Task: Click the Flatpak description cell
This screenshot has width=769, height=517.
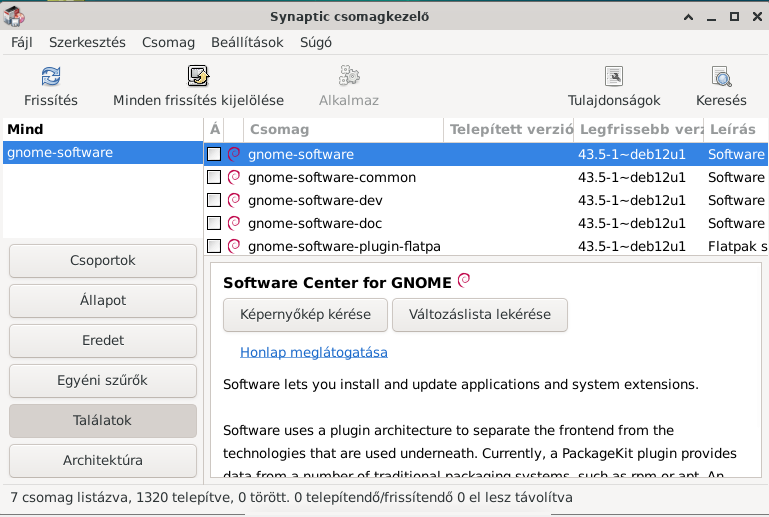Action: point(737,246)
